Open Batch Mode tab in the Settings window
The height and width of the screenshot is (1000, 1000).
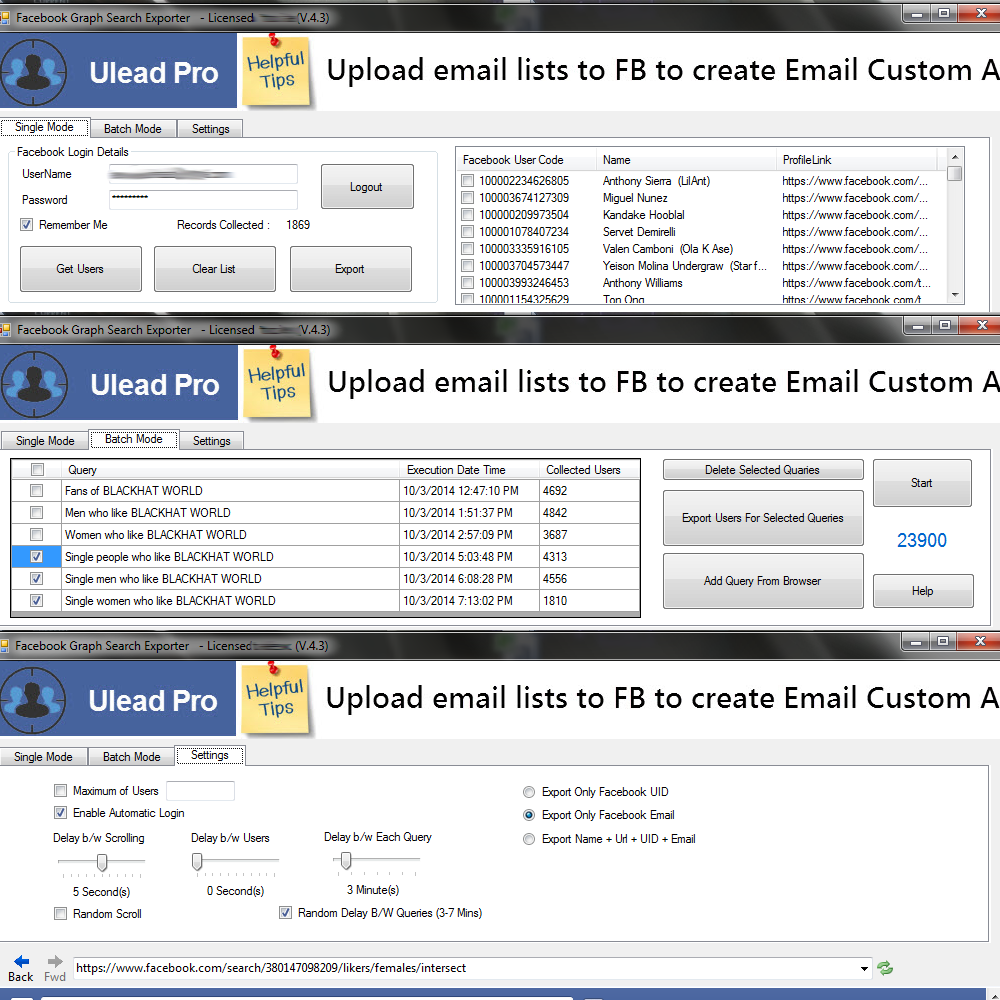[131, 756]
